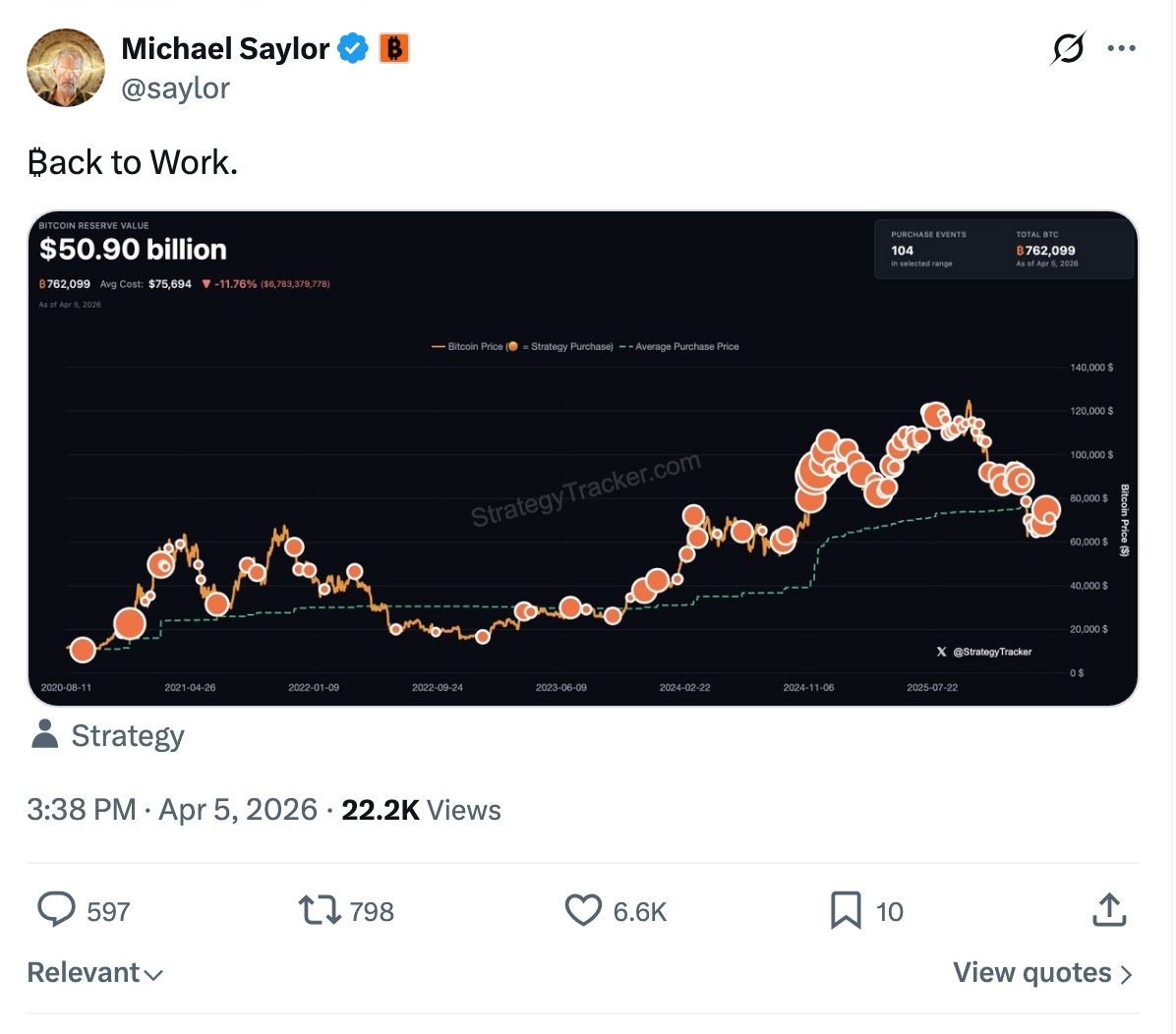Screen dimensions: 1176x1034
Task: Open the three-dot more options menu
Action: (1122, 48)
